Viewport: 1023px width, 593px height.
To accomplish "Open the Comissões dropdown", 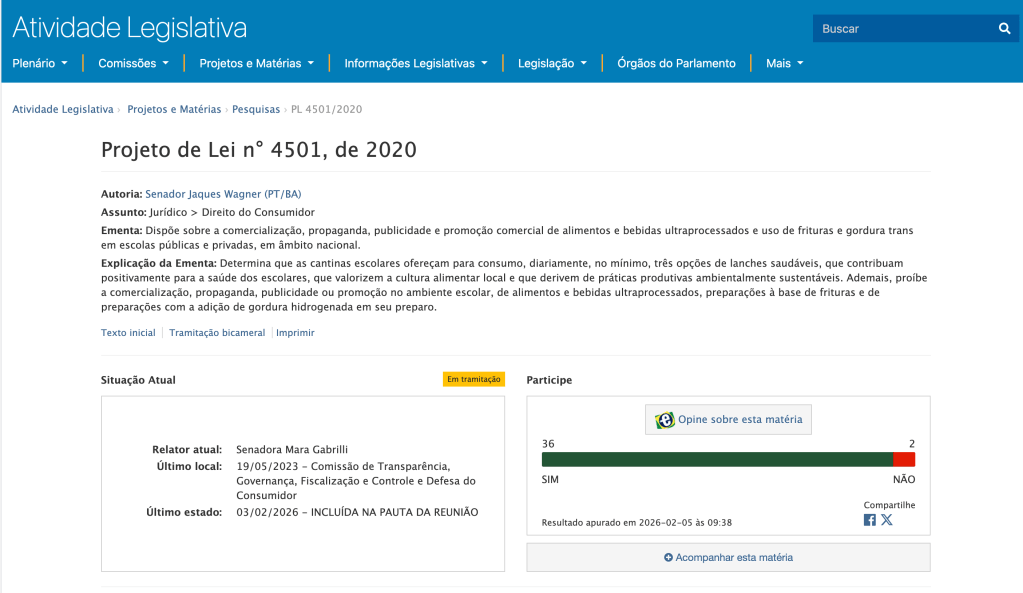I will (133, 63).
